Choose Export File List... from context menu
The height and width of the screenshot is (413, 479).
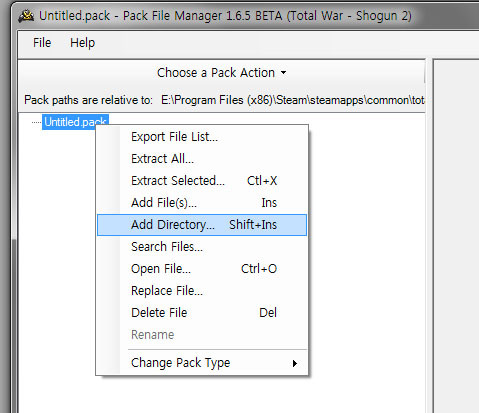pyautogui.click(x=202, y=137)
